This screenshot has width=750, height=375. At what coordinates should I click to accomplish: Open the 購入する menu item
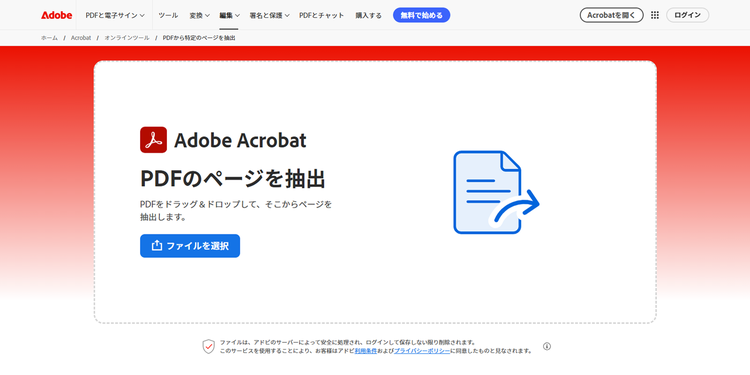(368, 15)
